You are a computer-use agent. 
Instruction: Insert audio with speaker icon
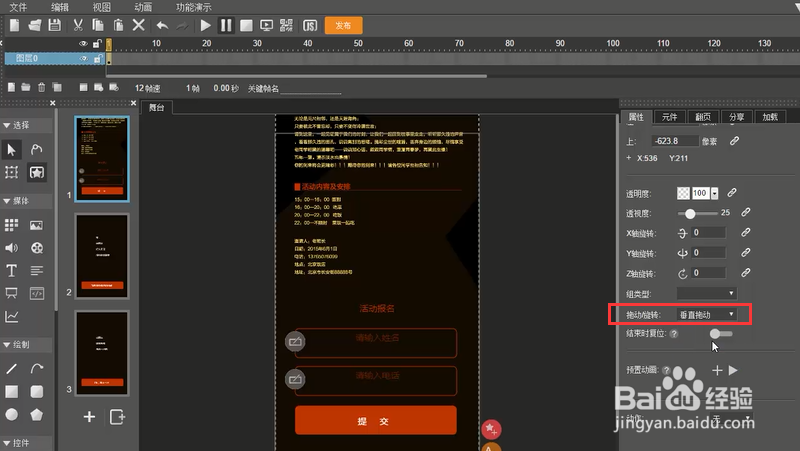[x=11, y=248]
